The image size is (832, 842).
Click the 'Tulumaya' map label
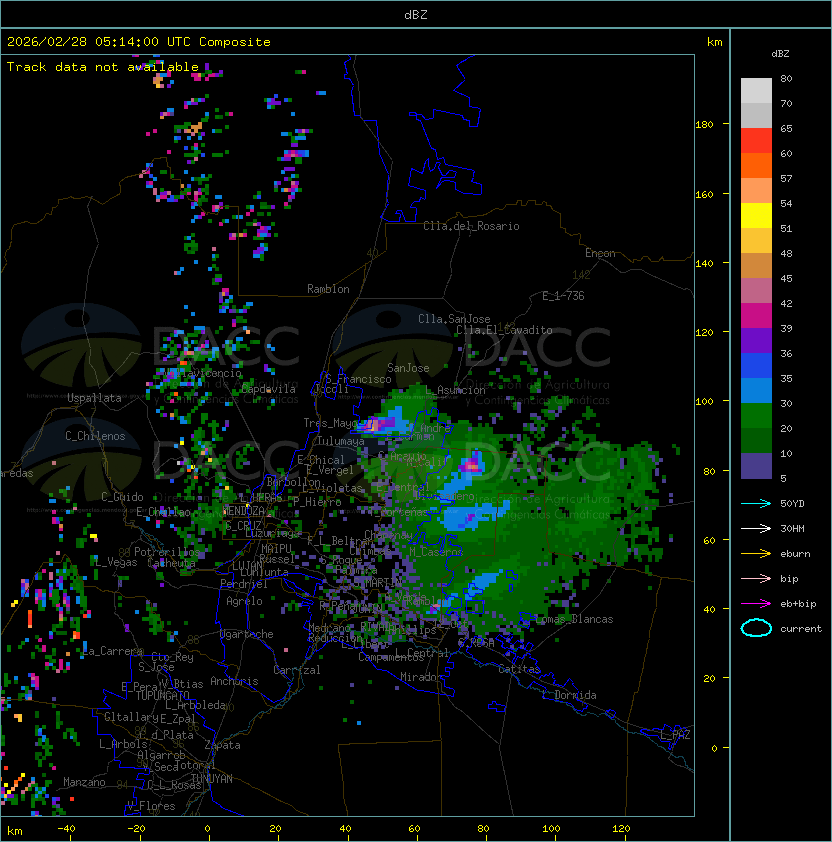point(341,441)
